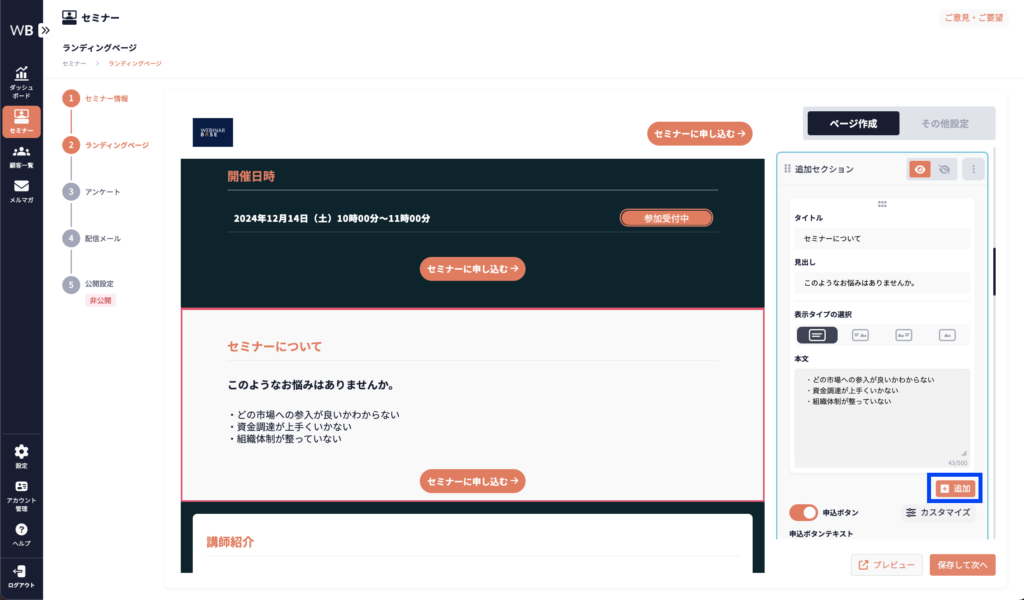This screenshot has height=600, width=1024.
Task: Hide section with crossed-eye icon
Action: (944, 169)
